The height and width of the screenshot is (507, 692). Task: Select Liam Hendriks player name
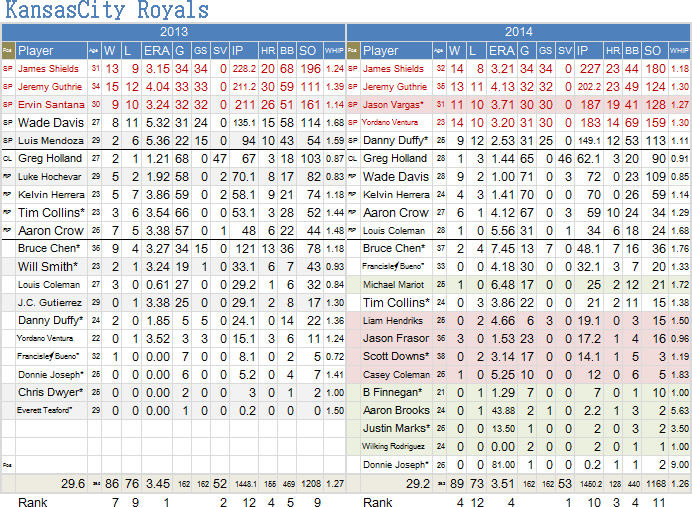(392, 321)
